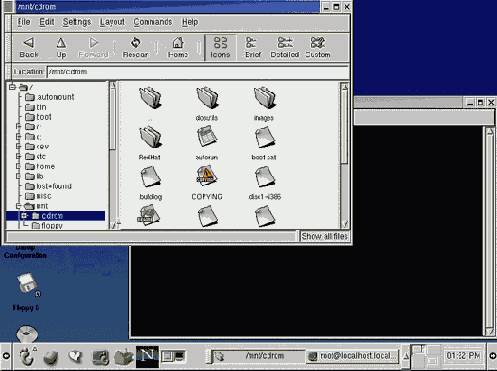Jump to the Home directory
Screen dimensions: 497x371
[x=178, y=47]
